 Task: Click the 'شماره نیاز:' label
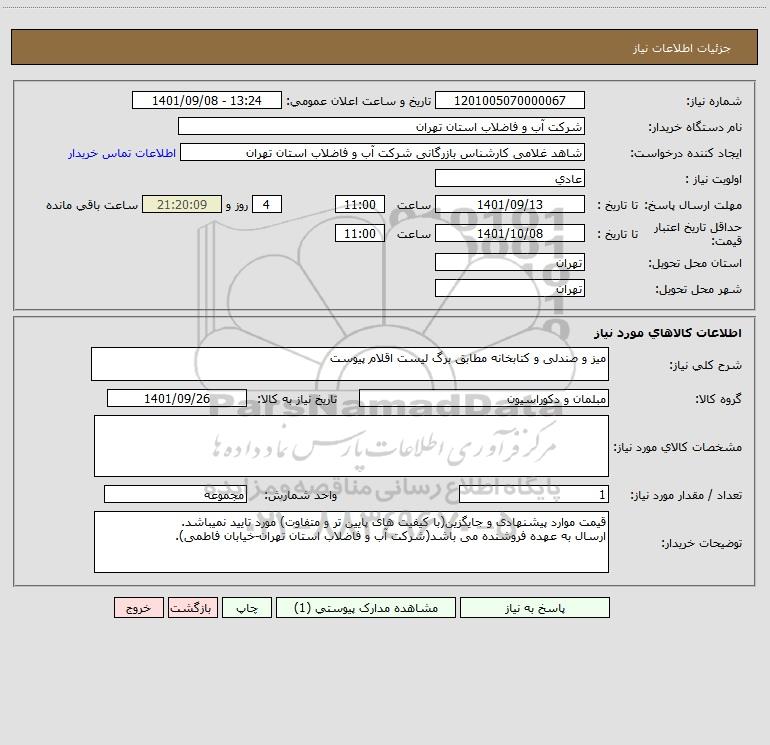point(714,101)
